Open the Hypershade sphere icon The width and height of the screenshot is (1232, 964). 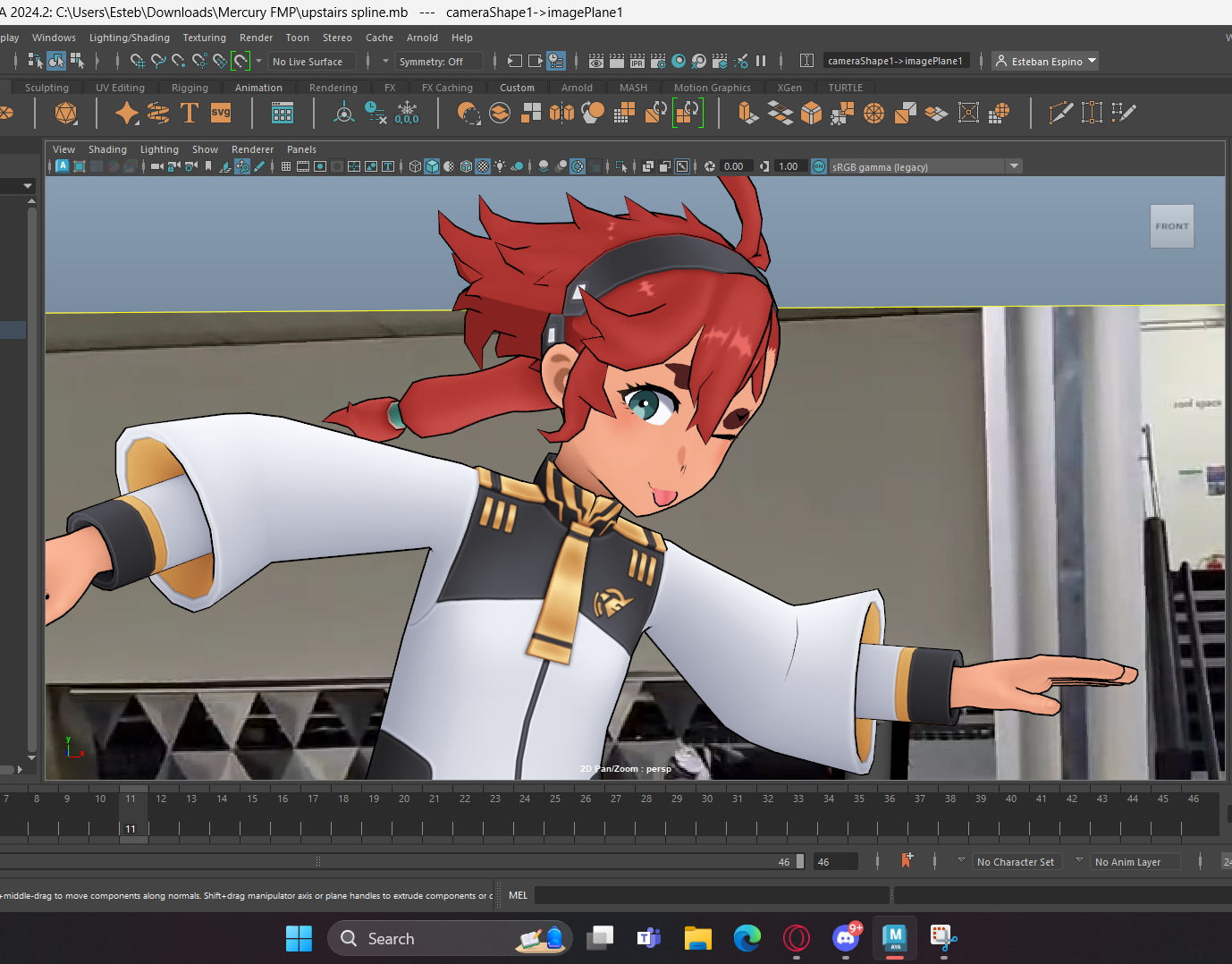(x=679, y=61)
